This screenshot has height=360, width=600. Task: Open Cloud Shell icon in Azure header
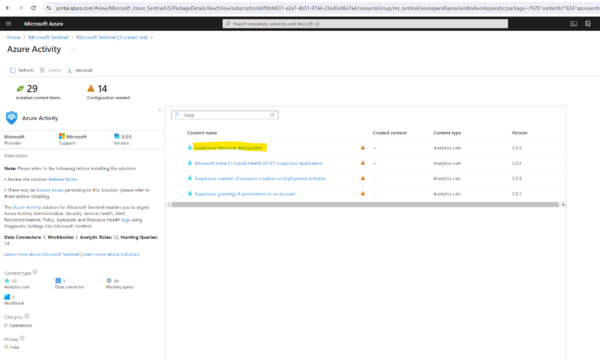click(573, 24)
